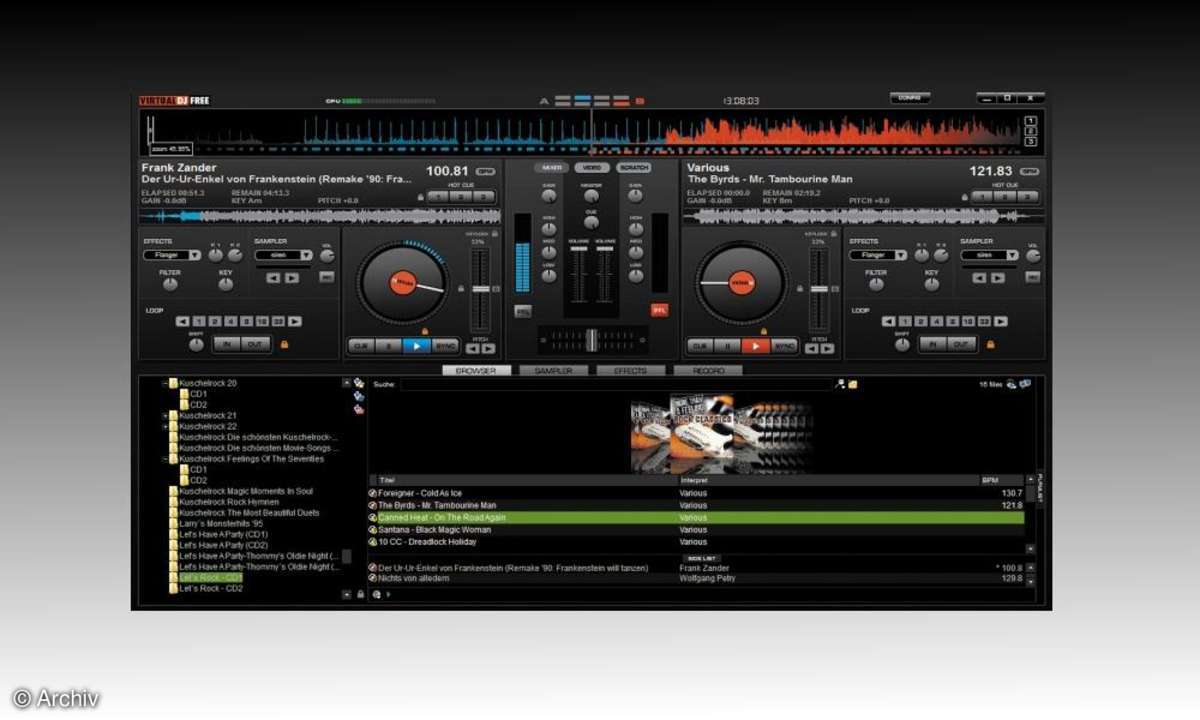The height and width of the screenshot is (720, 1200).
Task: Collapse the Kuschelrock 20 folder
Action: click(x=166, y=383)
